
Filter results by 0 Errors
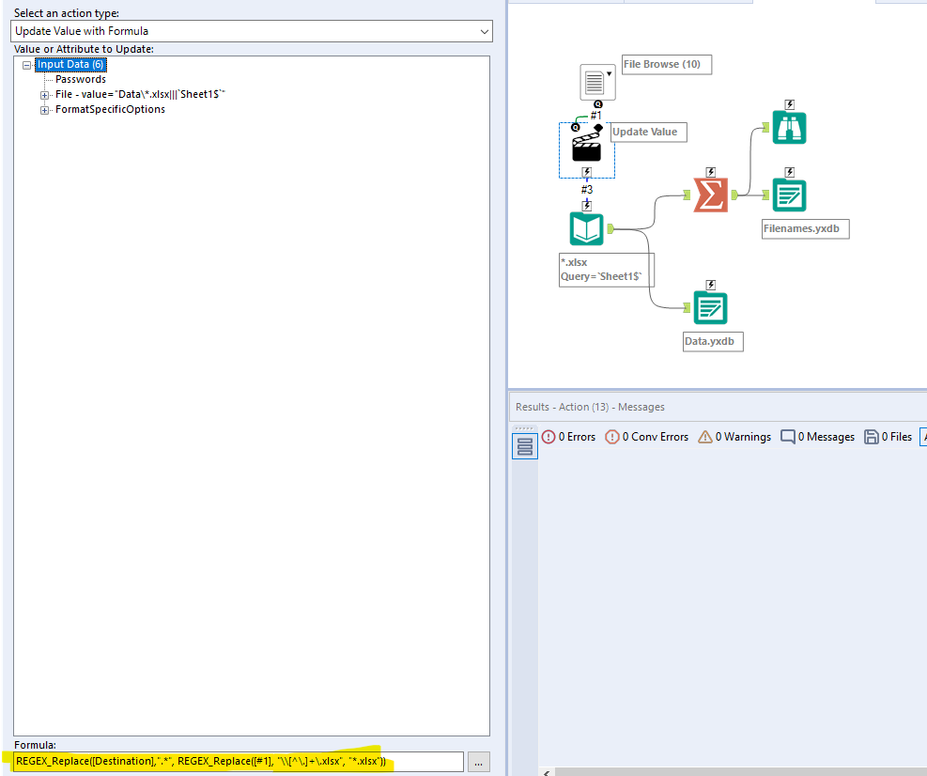tap(569, 437)
